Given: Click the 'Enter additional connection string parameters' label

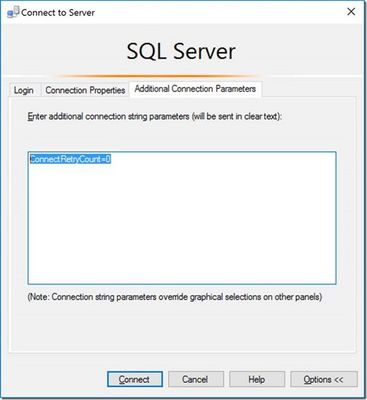Looking at the screenshot, I should [x=155, y=117].
